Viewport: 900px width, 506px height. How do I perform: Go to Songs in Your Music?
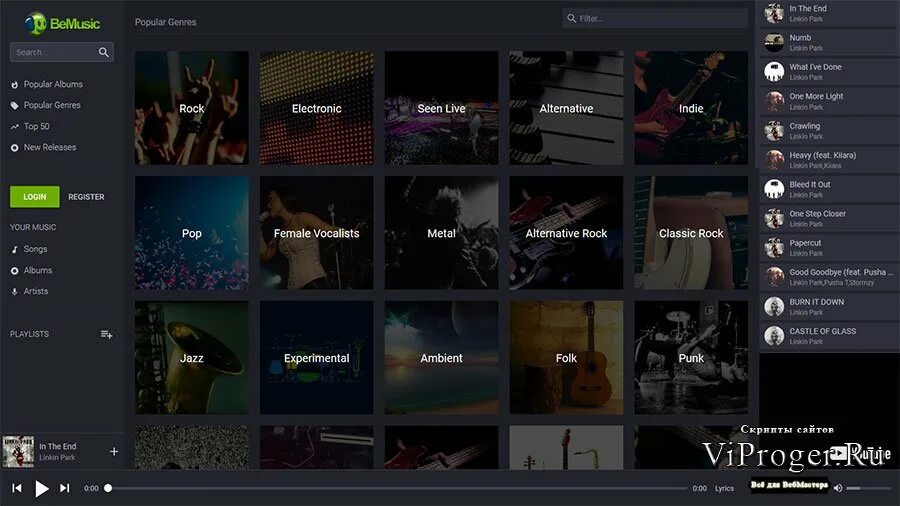(x=35, y=249)
